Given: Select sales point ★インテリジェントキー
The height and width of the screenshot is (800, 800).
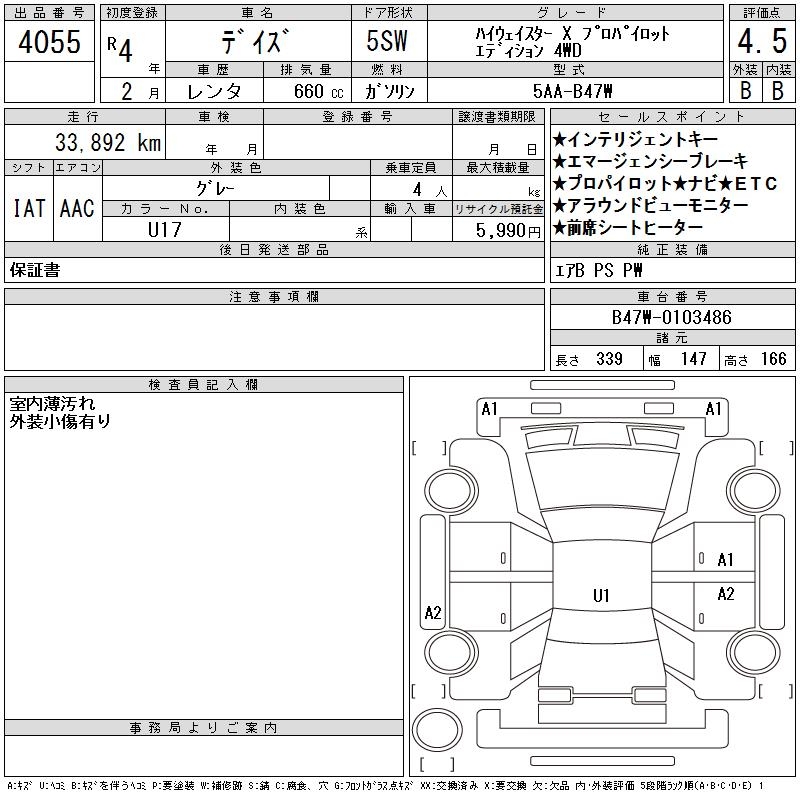Looking at the screenshot, I should [635, 139].
